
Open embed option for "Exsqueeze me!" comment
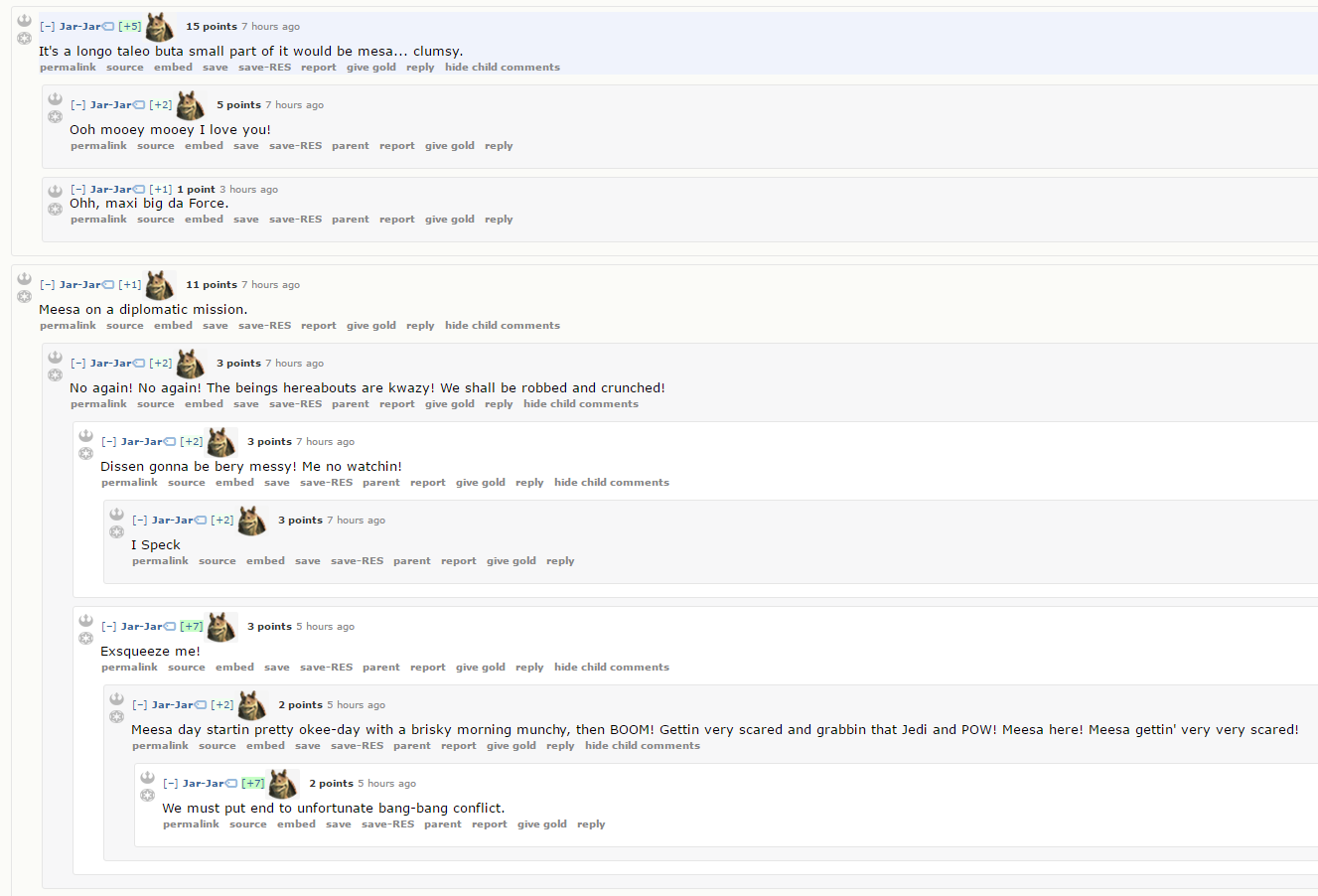(235, 668)
